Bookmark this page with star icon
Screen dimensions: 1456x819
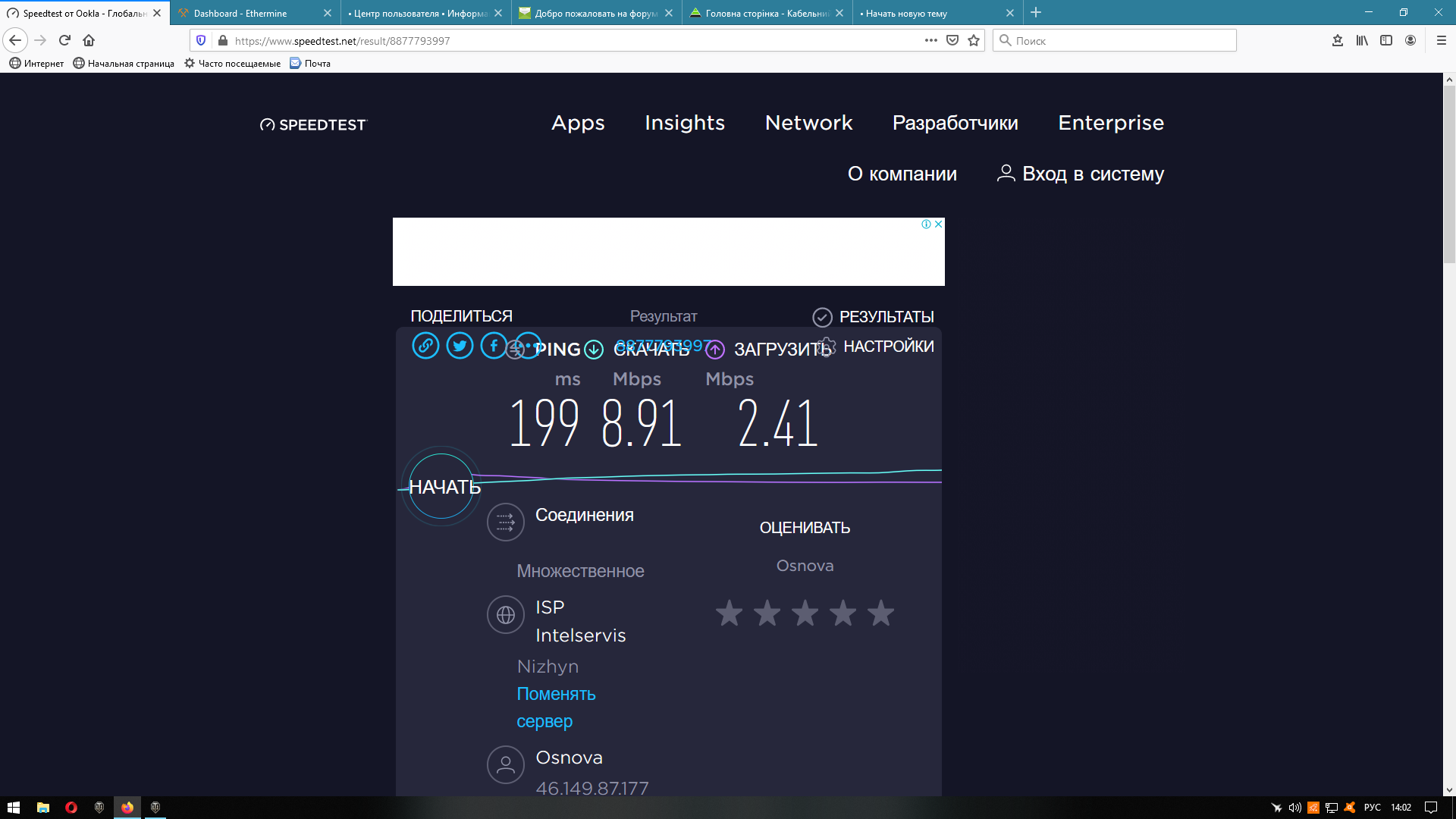click(974, 40)
